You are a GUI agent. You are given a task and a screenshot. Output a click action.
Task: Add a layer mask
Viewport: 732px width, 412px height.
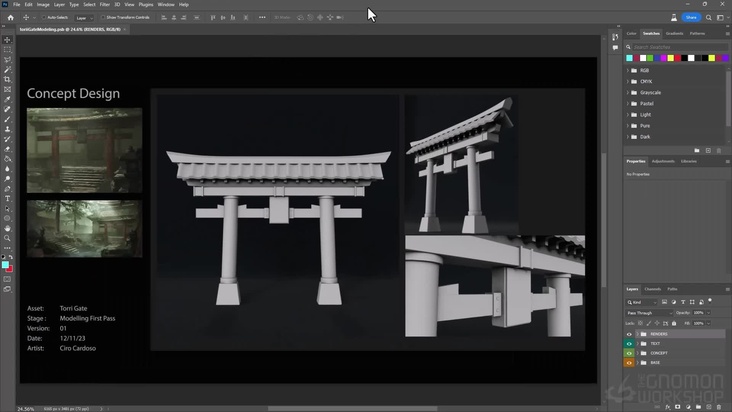[677, 407]
